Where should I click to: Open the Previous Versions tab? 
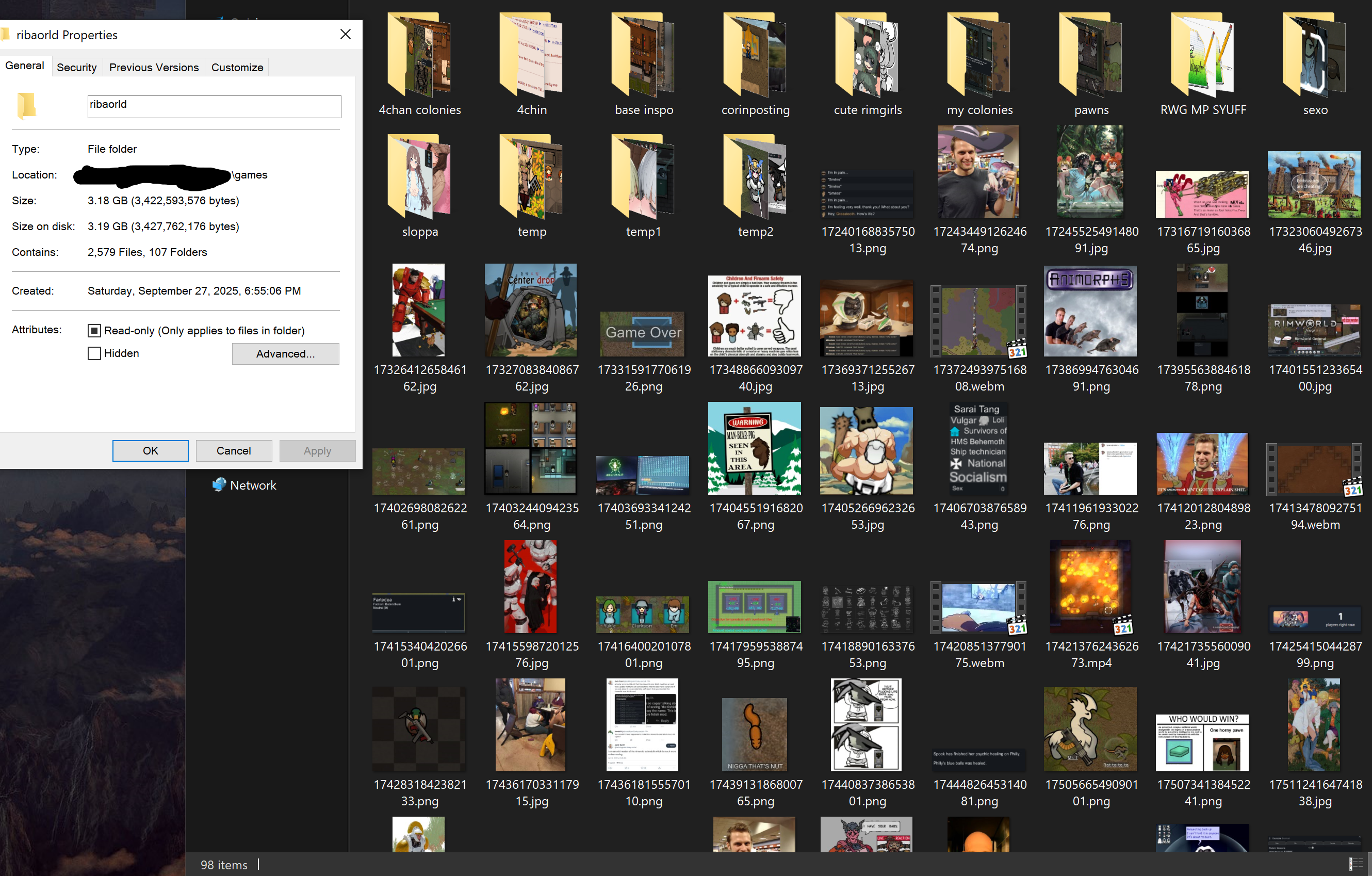click(154, 67)
